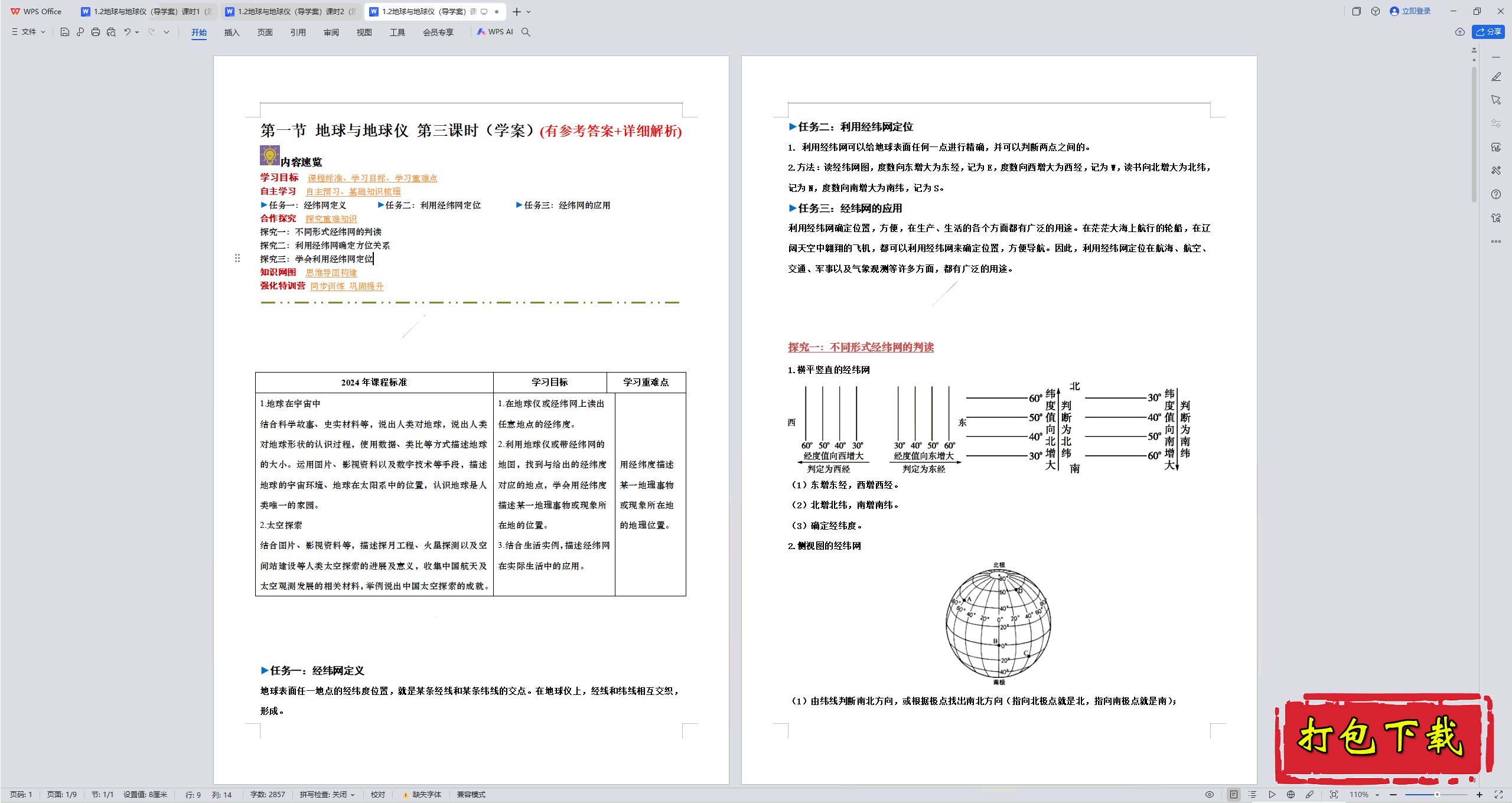Click 立即登录 to sign in

[1410, 11]
